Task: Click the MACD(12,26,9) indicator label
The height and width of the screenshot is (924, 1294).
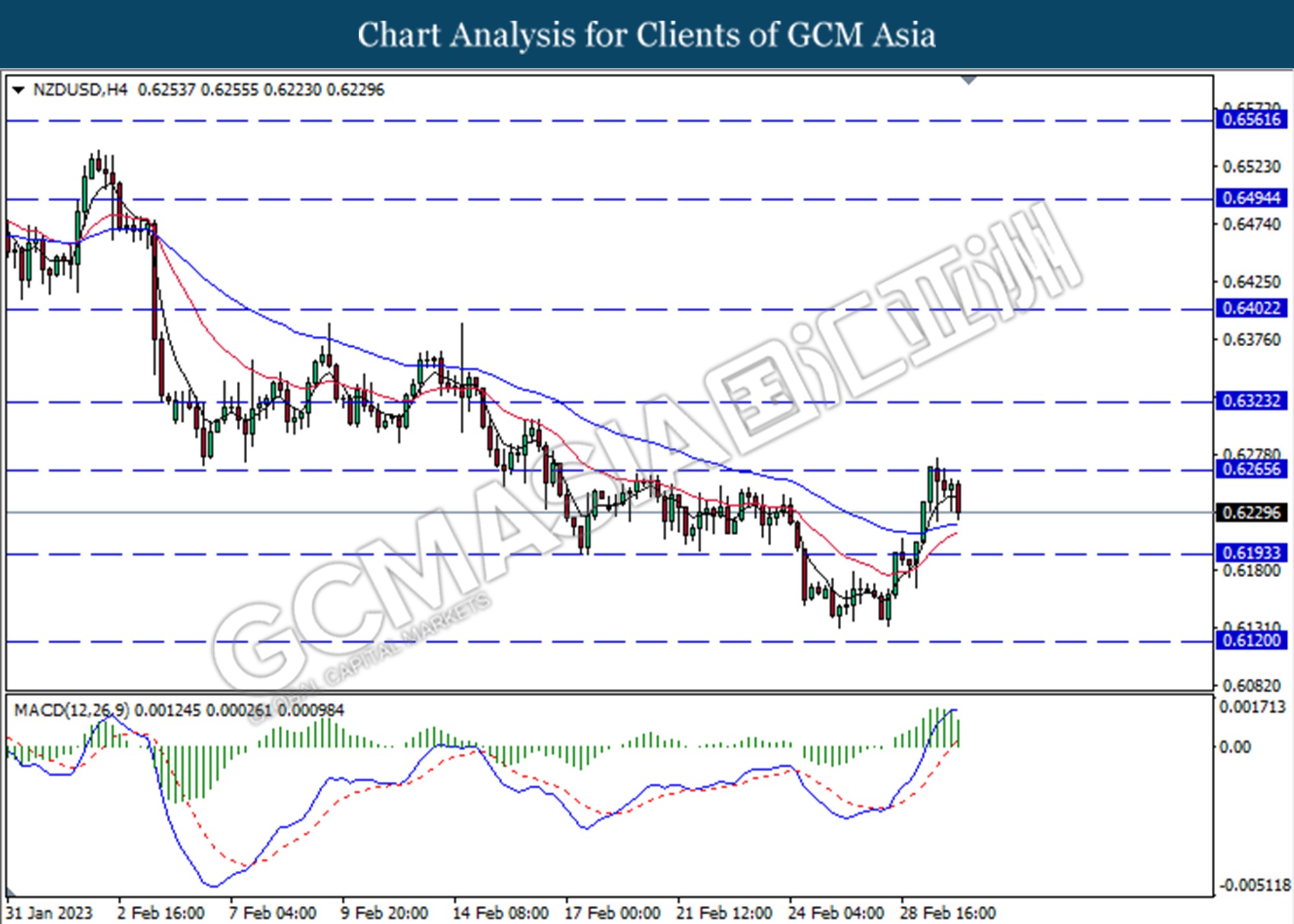Action: tap(71, 710)
